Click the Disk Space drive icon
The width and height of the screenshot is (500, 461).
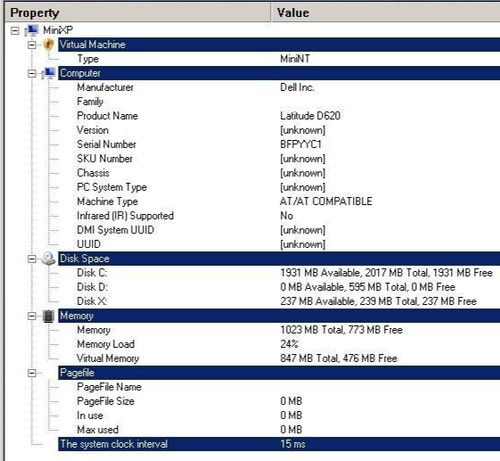tap(49, 259)
